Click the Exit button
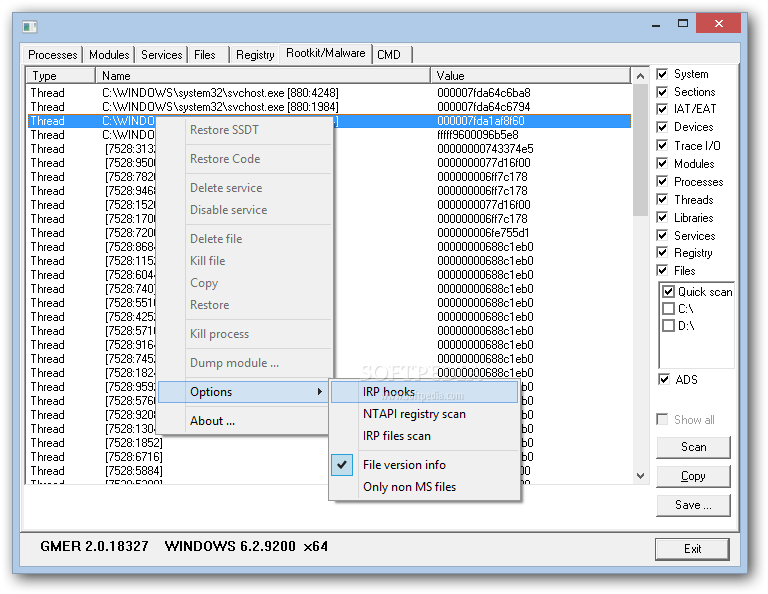 [x=692, y=549]
